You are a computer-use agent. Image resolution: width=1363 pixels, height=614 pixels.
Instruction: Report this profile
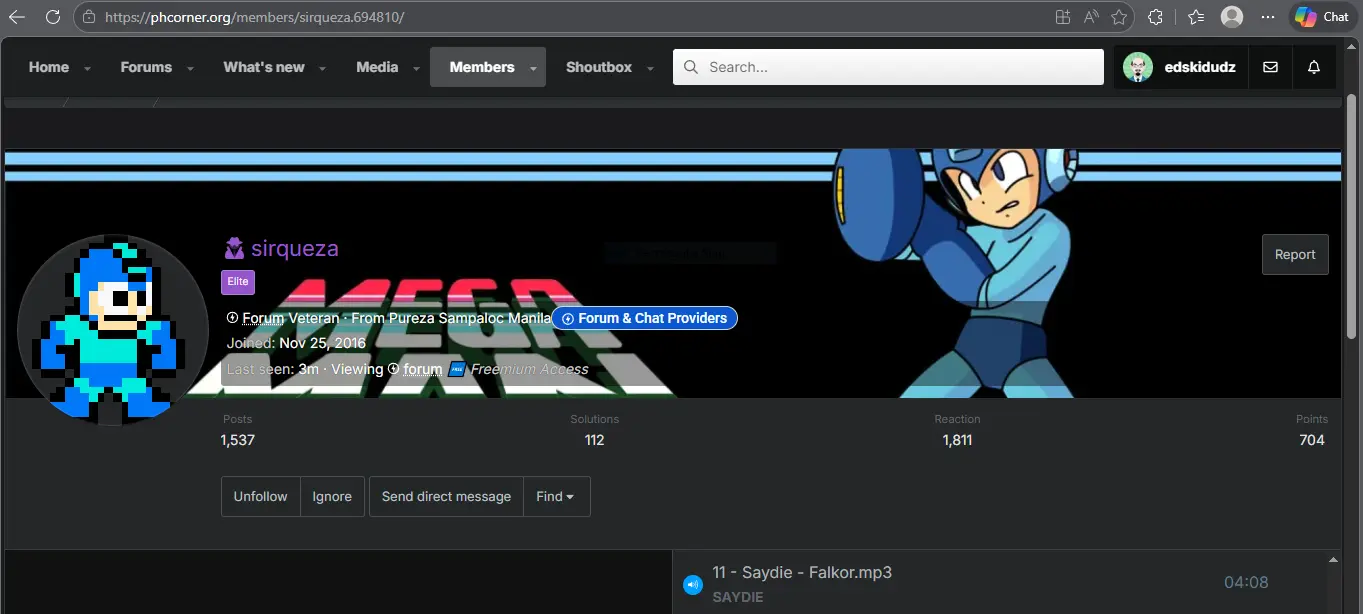1295,254
